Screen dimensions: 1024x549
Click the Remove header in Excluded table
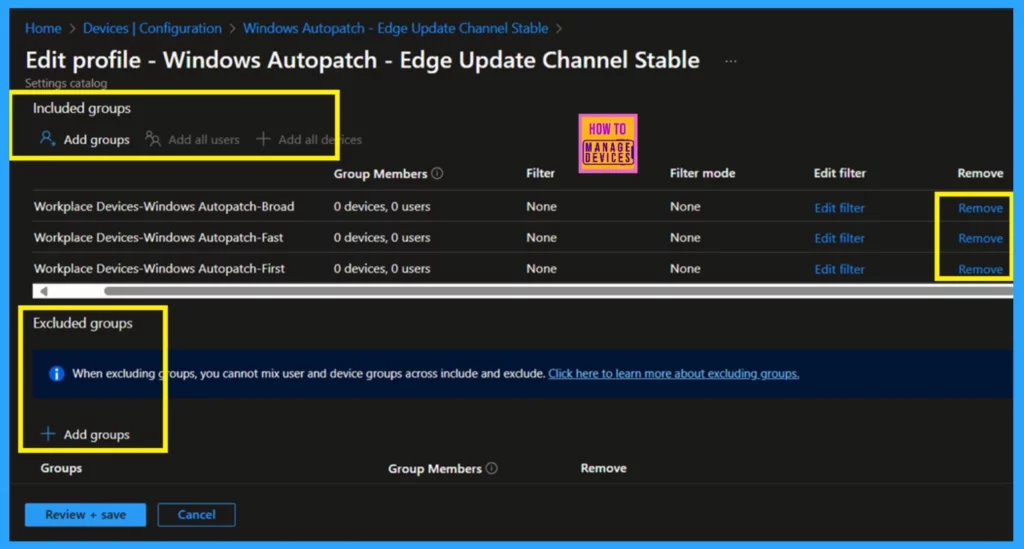pyautogui.click(x=603, y=468)
